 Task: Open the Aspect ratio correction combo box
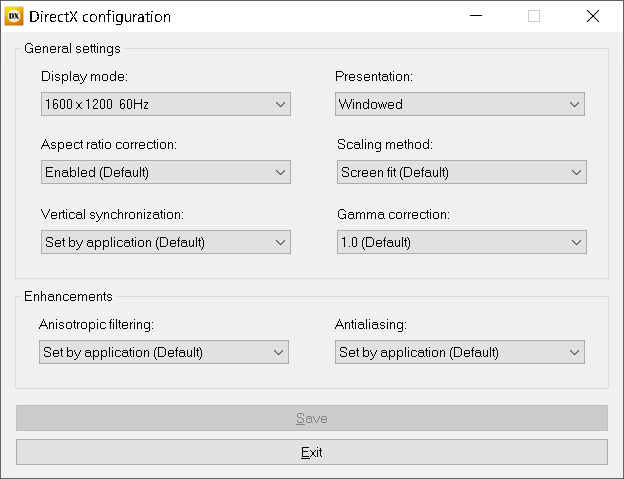166,172
